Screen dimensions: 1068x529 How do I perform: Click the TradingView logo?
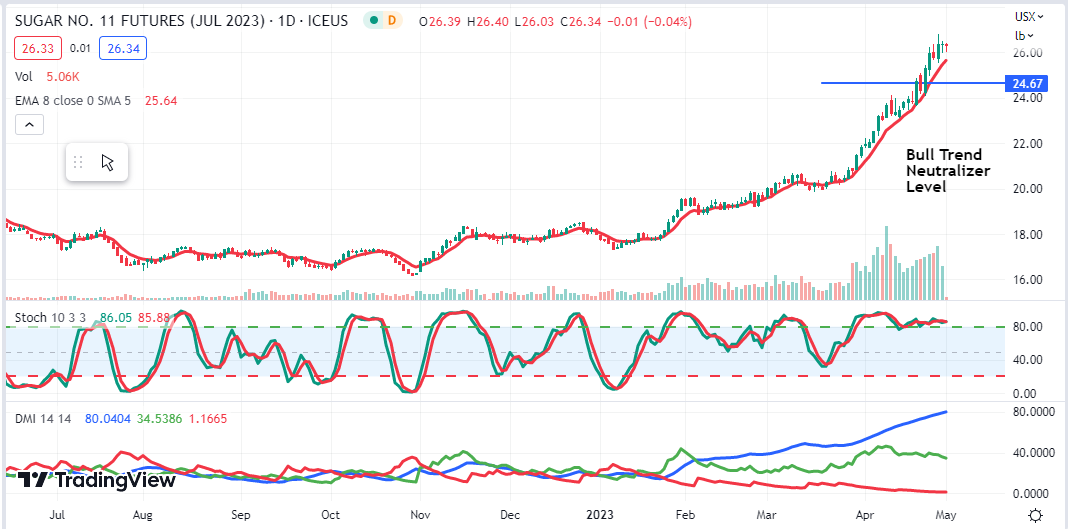coord(97,479)
